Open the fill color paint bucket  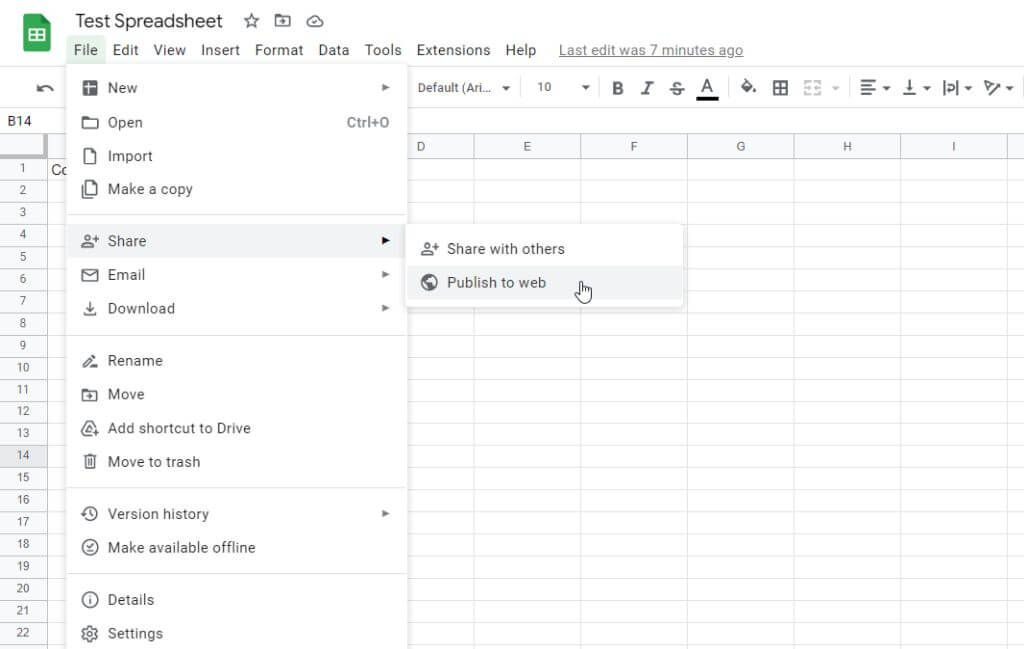tap(748, 87)
